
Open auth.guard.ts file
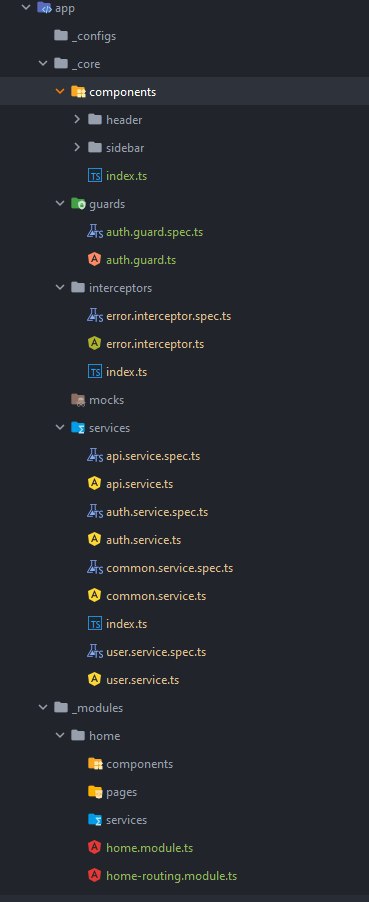pyautogui.click(x=141, y=260)
